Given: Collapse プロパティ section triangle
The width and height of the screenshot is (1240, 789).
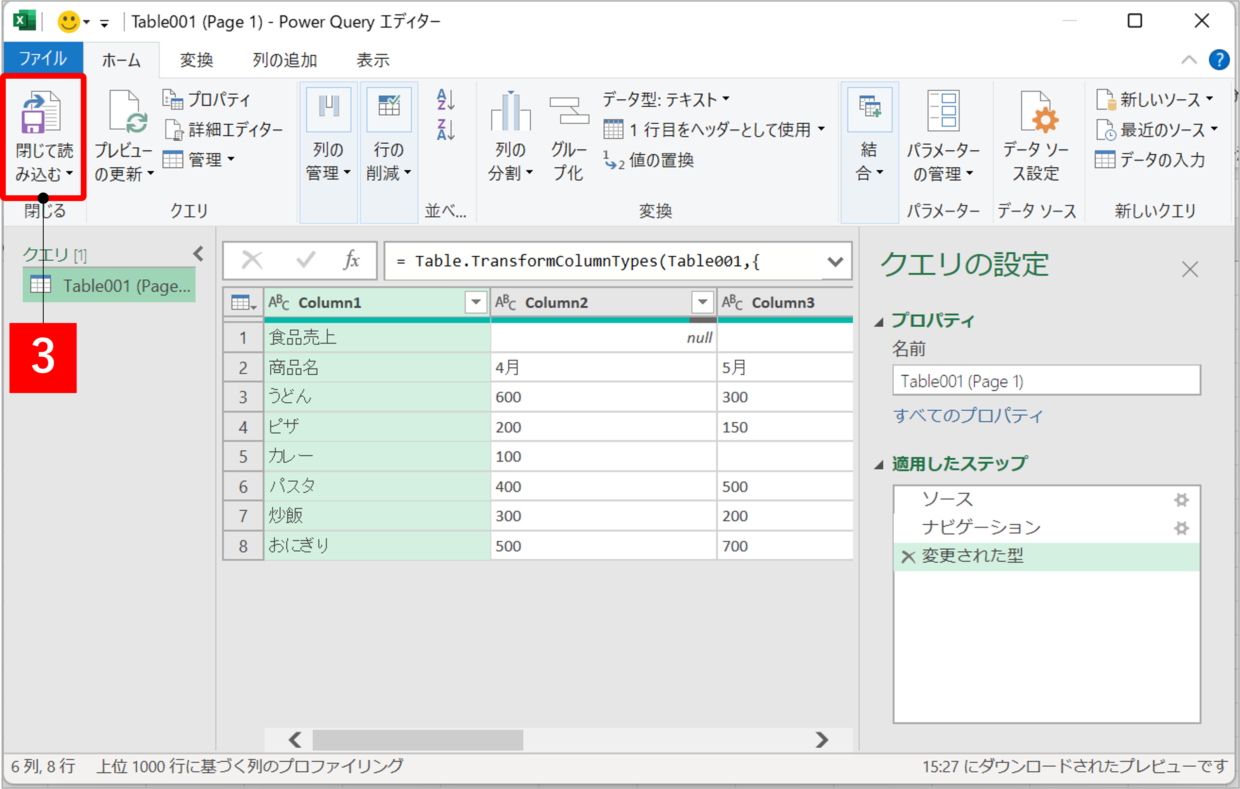Looking at the screenshot, I should pyautogui.click(x=879, y=321).
